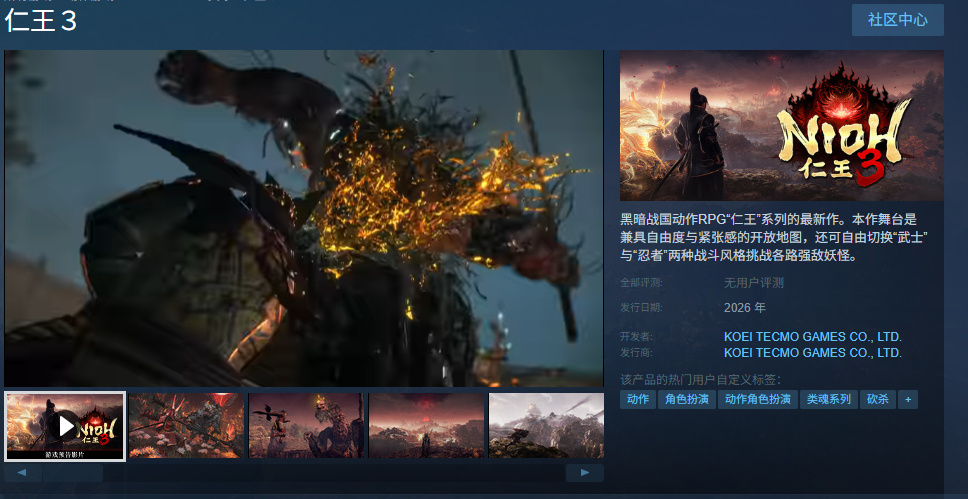
Task: Play the trailer thumbnail with Nioh 3 logo
Action: point(65,426)
